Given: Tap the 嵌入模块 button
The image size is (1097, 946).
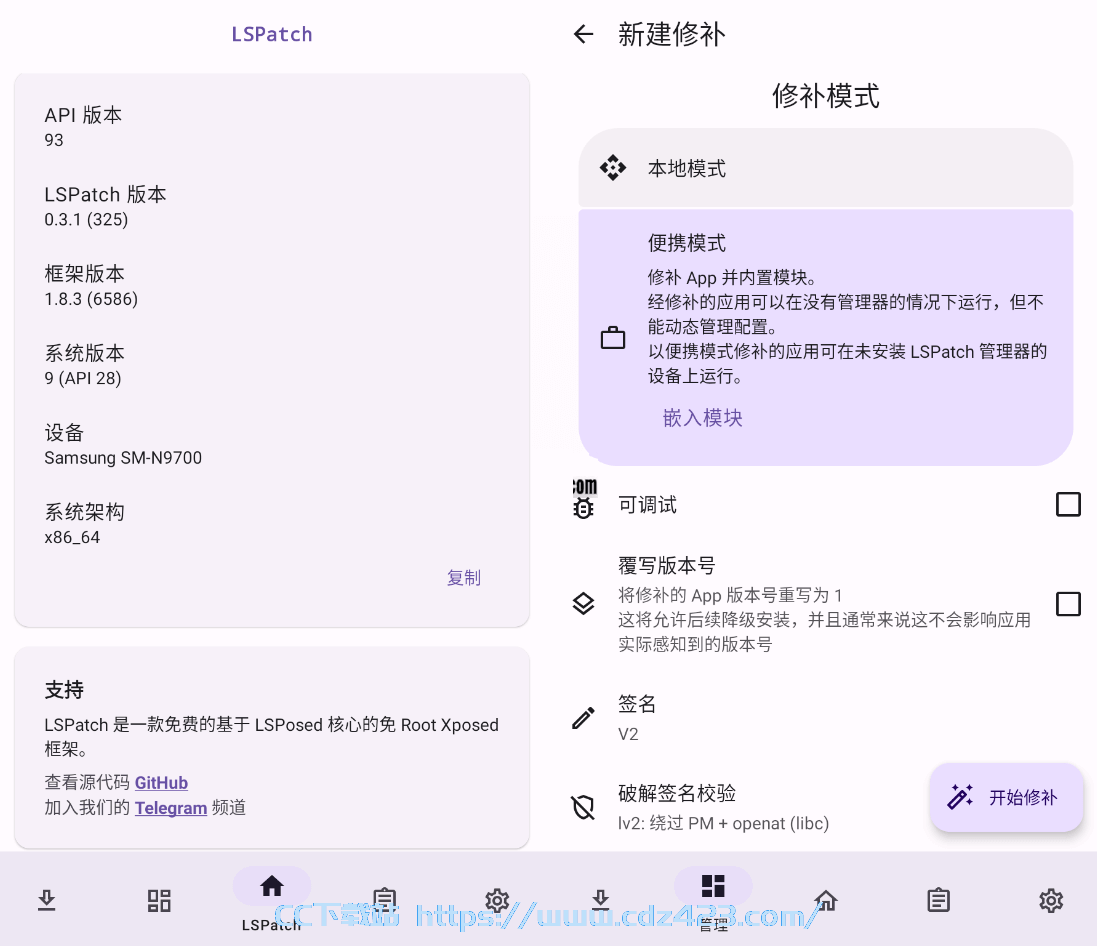Looking at the screenshot, I should tap(702, 418).
